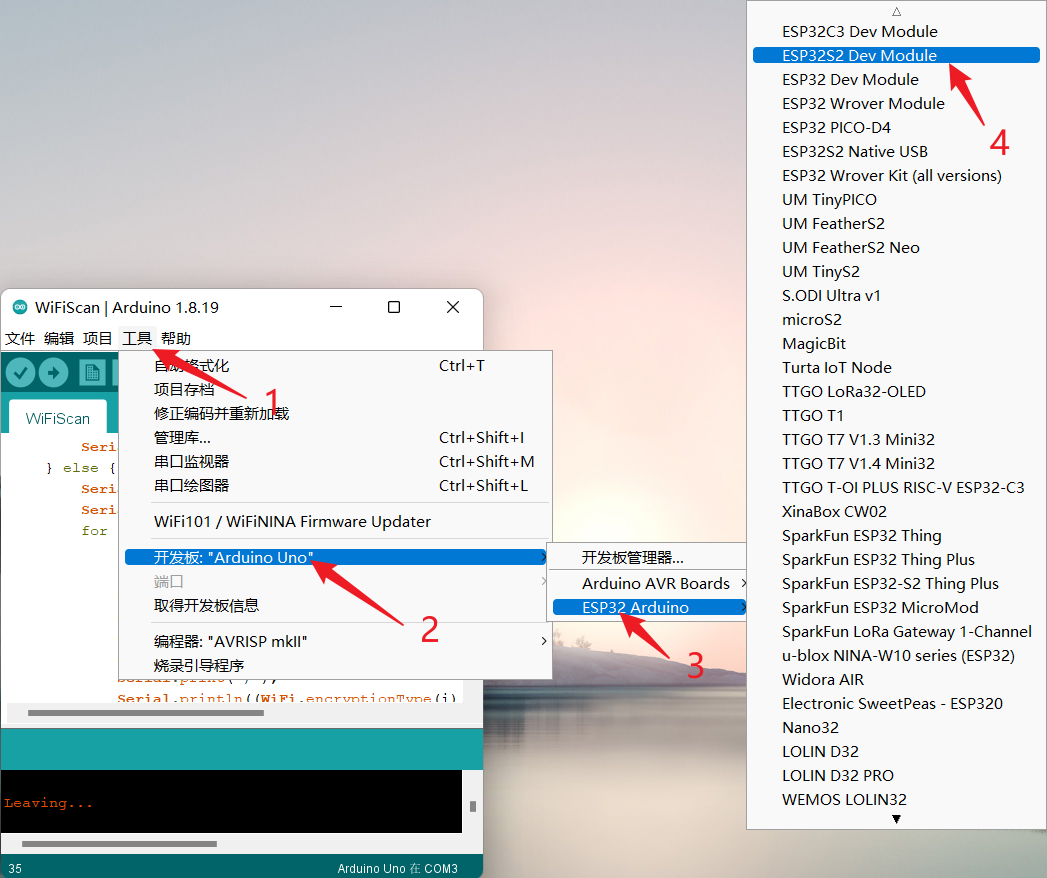Select MagicBit board
The height and width of the screenshot is (878, 1047).
tap(896, 344)
